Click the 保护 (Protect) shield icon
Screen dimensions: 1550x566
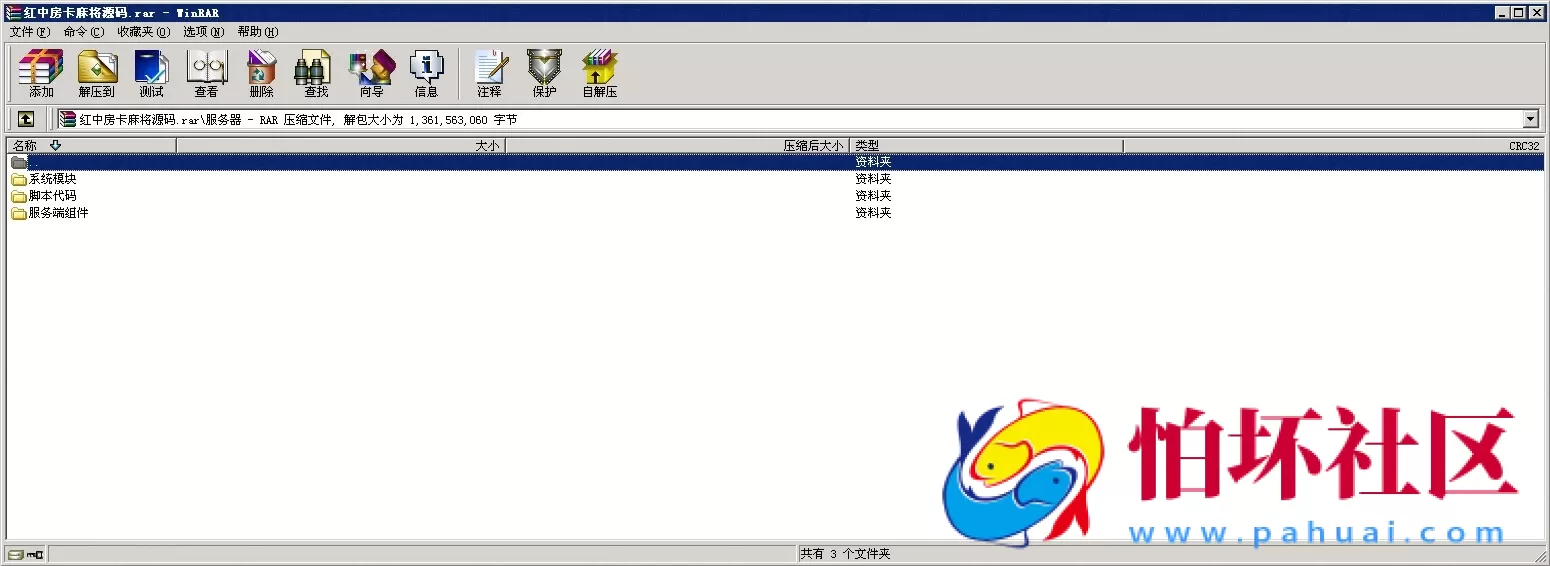click(544, 73)
